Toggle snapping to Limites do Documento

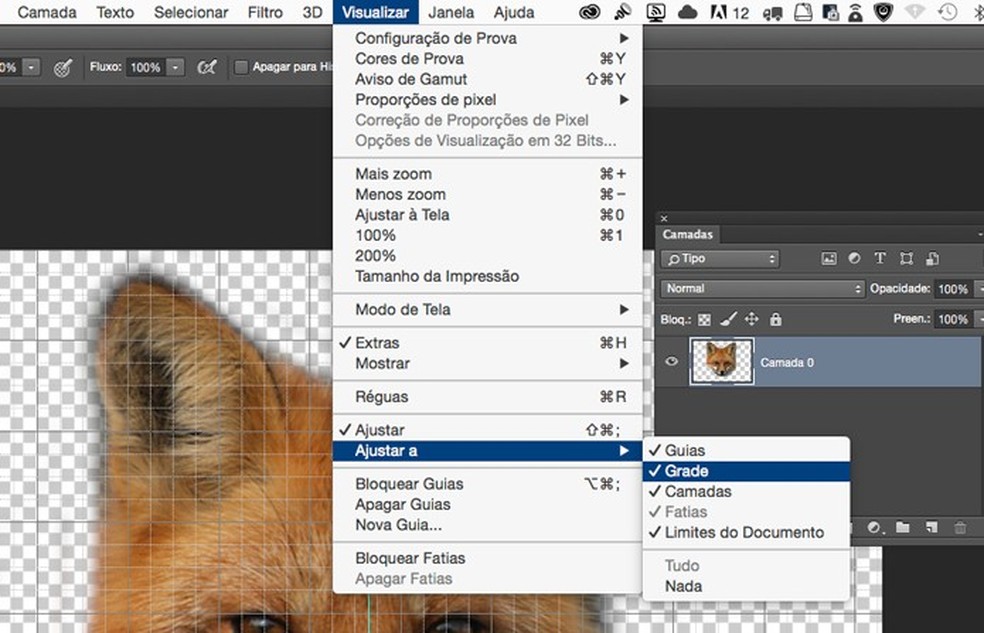coord(746,532)
